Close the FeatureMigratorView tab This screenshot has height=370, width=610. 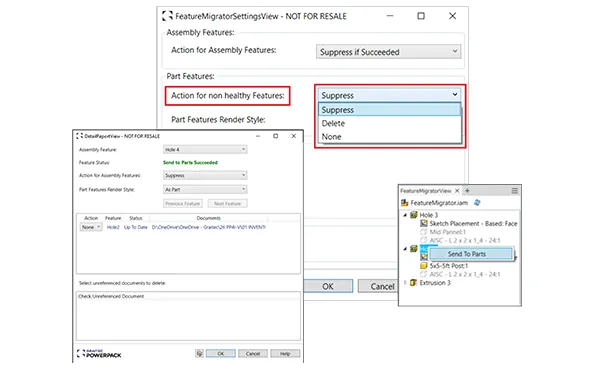coord(458,191)
